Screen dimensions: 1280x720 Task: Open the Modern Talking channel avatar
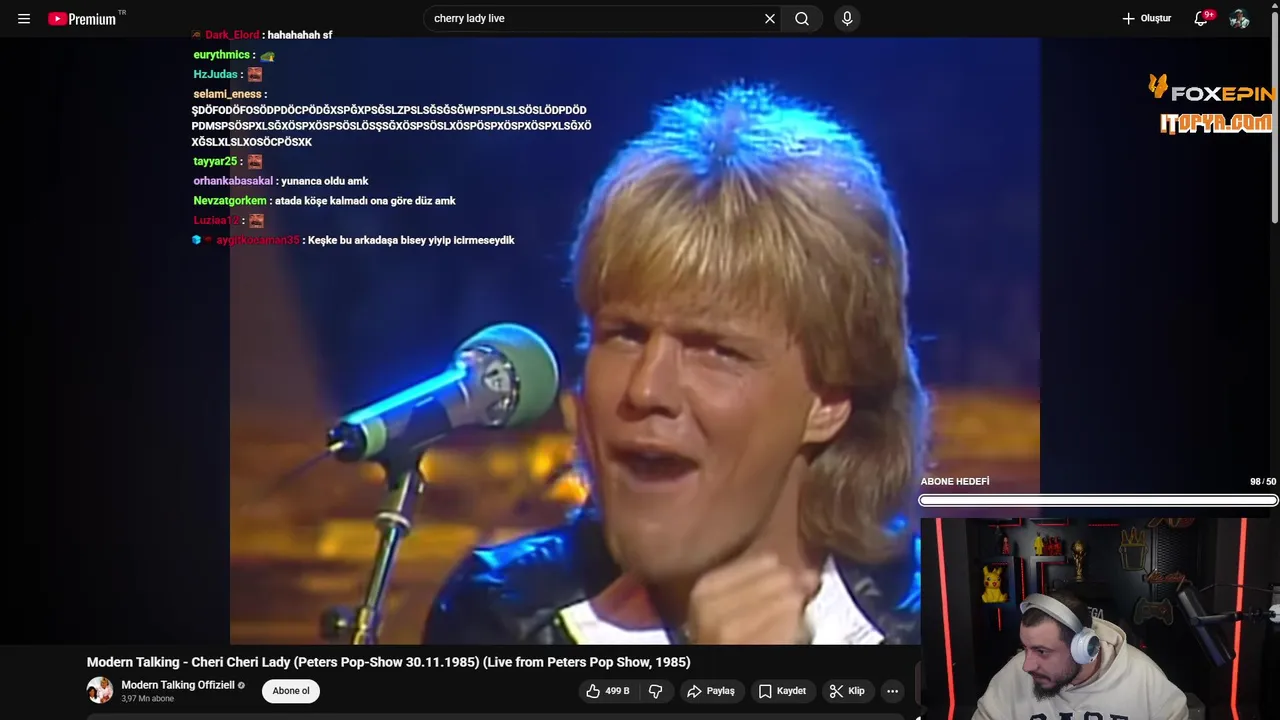(100, 690)
